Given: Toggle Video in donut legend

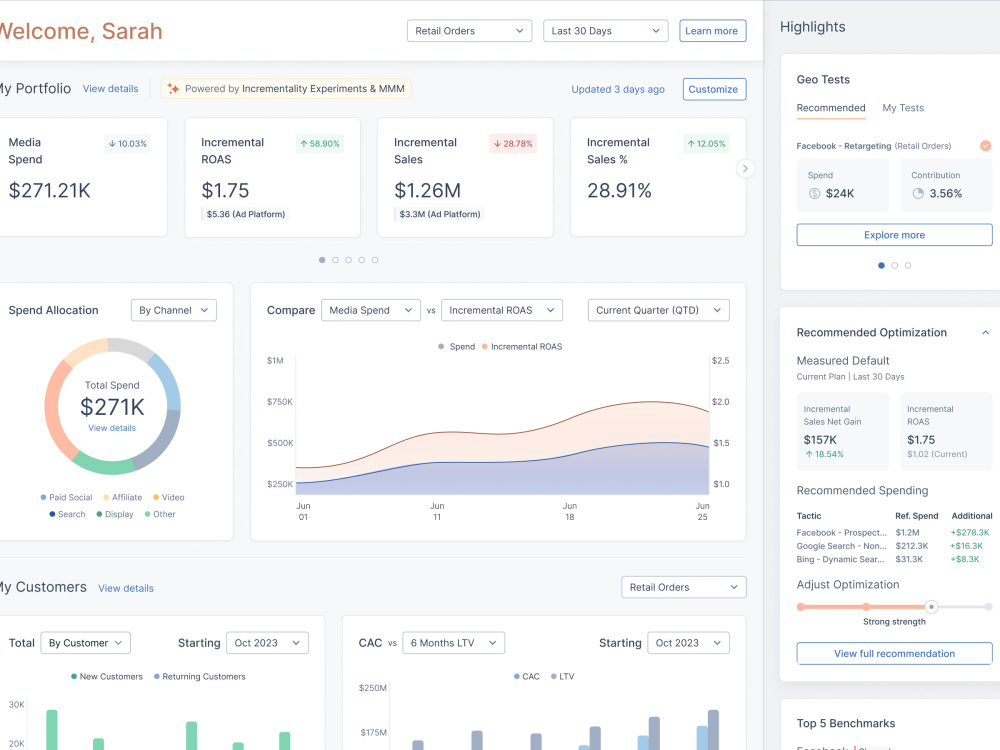Looking at the screenshot, I should pos(168,497).
